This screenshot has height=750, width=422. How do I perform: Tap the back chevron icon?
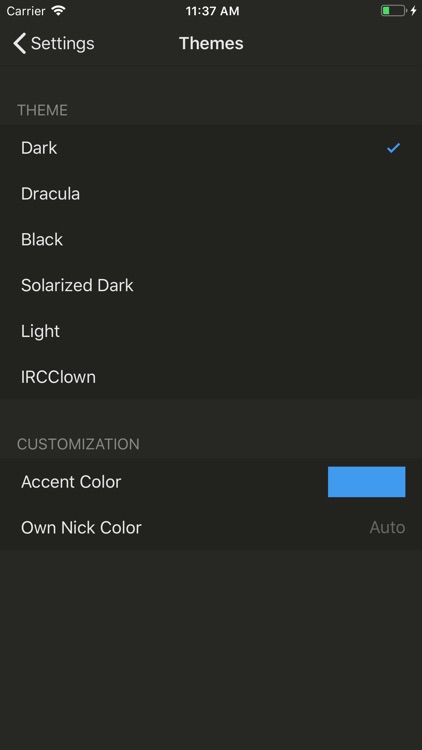tap(20, 44)
